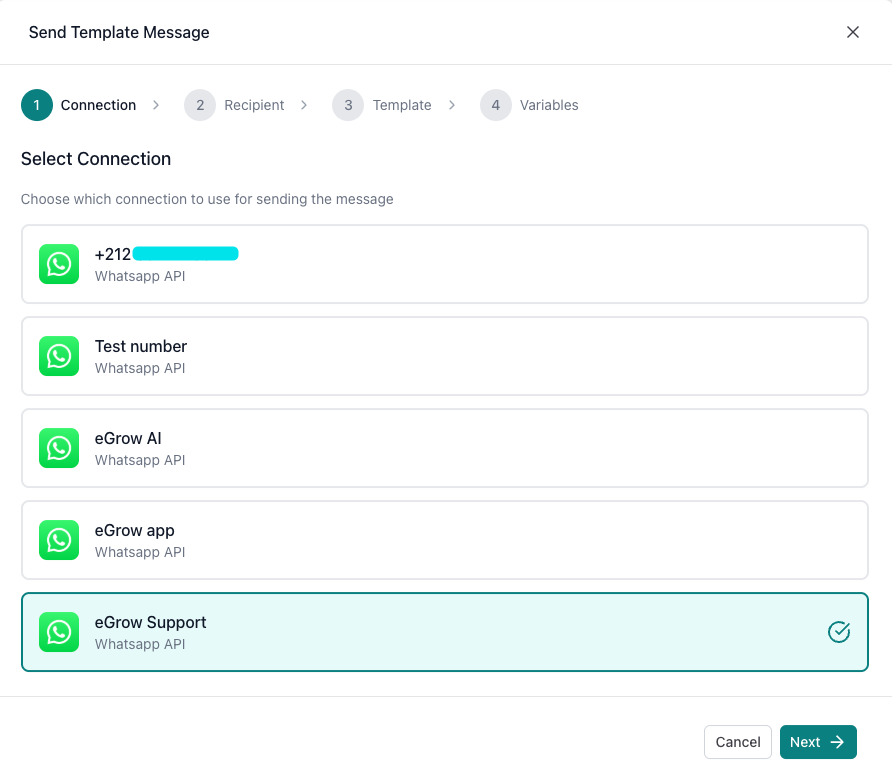Click chevron after Template step
Image resolution: width=892 pixels, height=778 pixels.
(452, 105)
